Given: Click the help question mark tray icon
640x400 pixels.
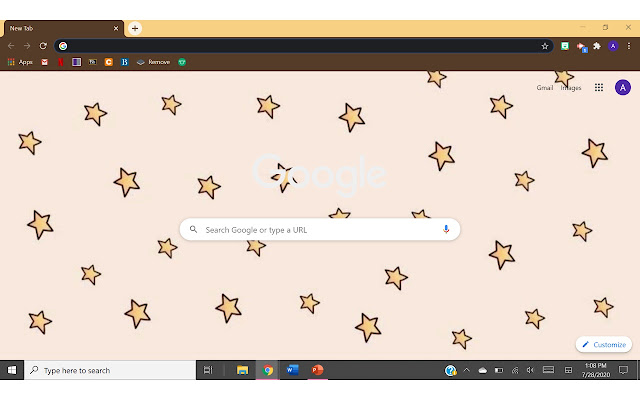Looking at the screenshot, I should point(450,370).
